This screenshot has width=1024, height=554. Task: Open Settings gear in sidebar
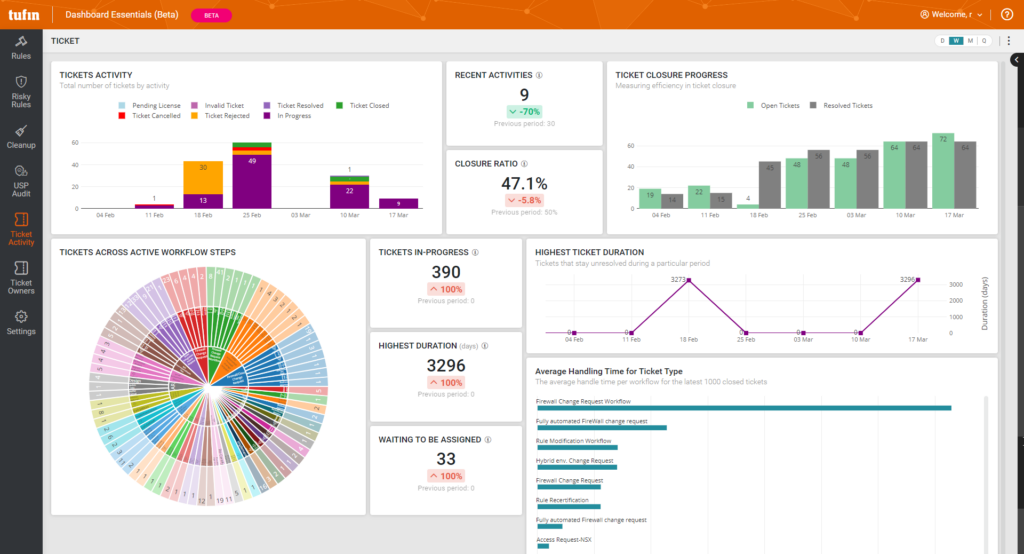pos(21,322)
